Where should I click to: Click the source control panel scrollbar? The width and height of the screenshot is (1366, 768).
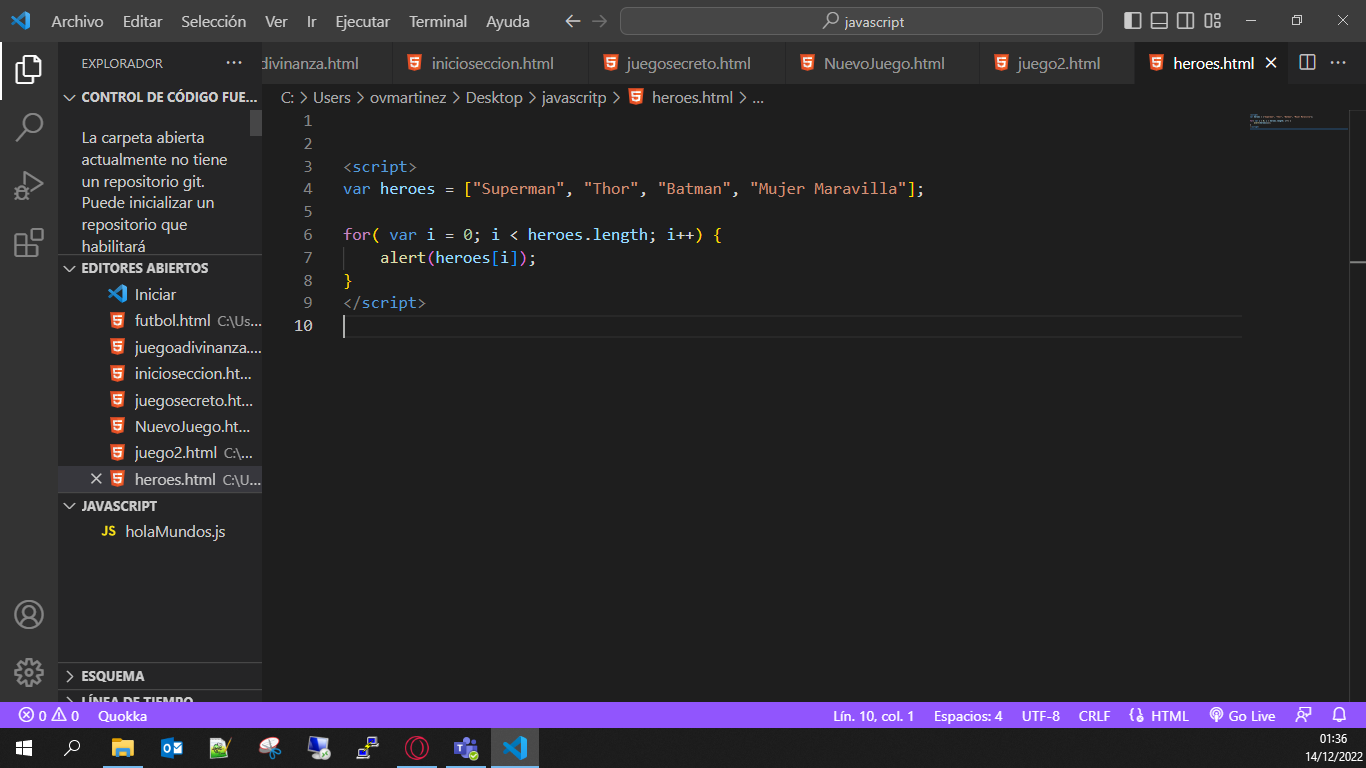click(x=256, y=122)
